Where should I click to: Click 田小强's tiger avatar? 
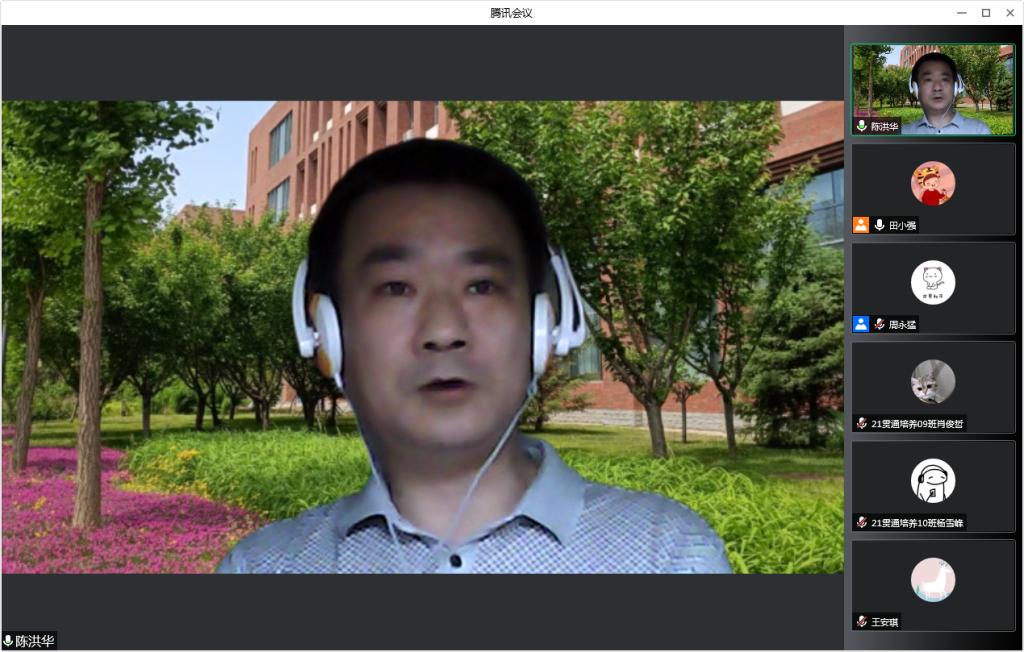click(933, 183)
